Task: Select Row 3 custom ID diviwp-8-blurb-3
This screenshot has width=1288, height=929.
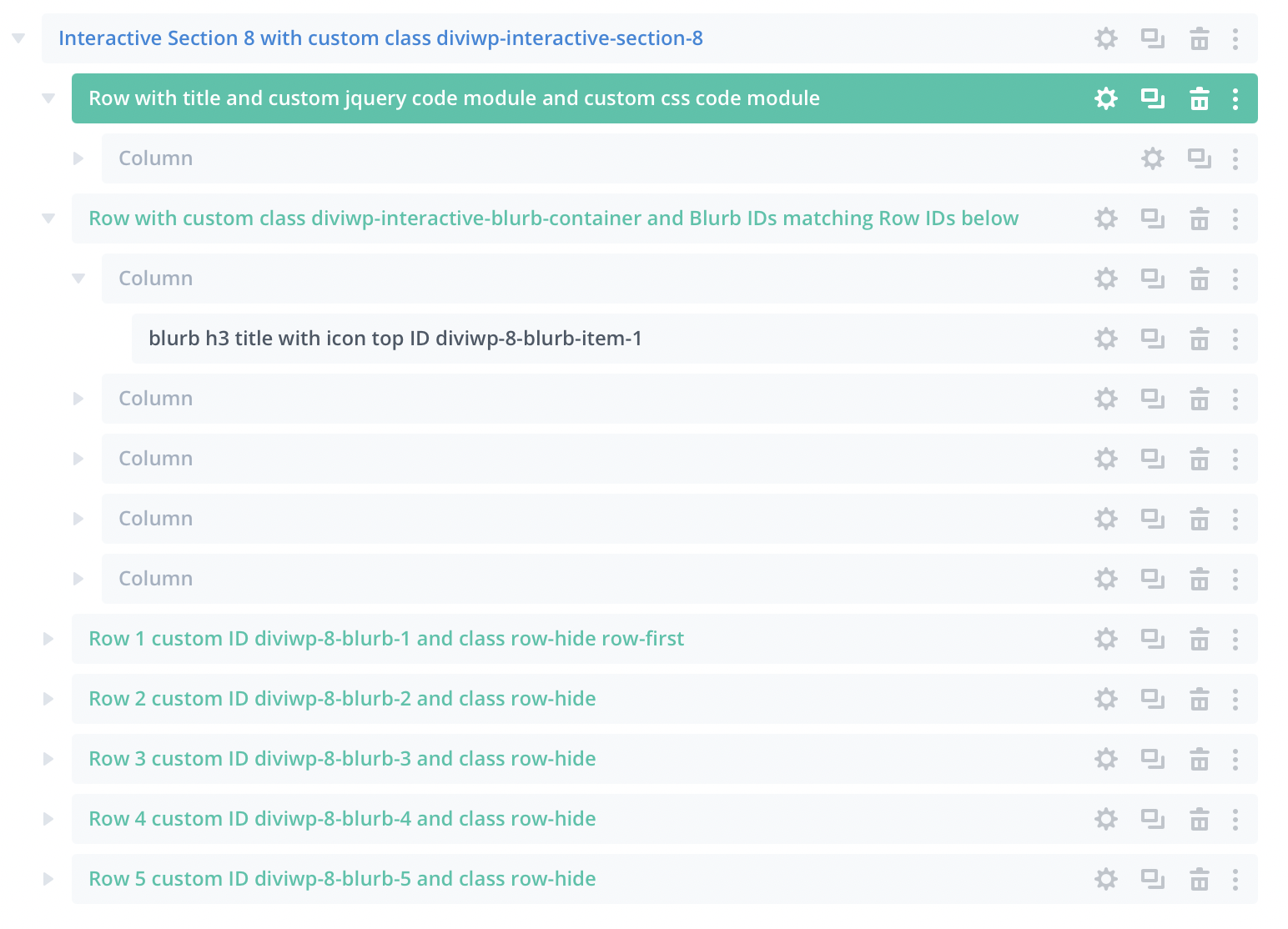Action: (x=342, y=759)
